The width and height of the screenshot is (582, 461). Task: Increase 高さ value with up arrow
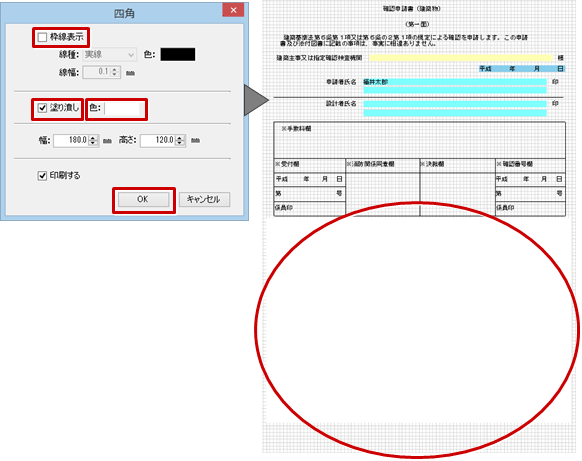pyautogui.click(x=180, y=138)
